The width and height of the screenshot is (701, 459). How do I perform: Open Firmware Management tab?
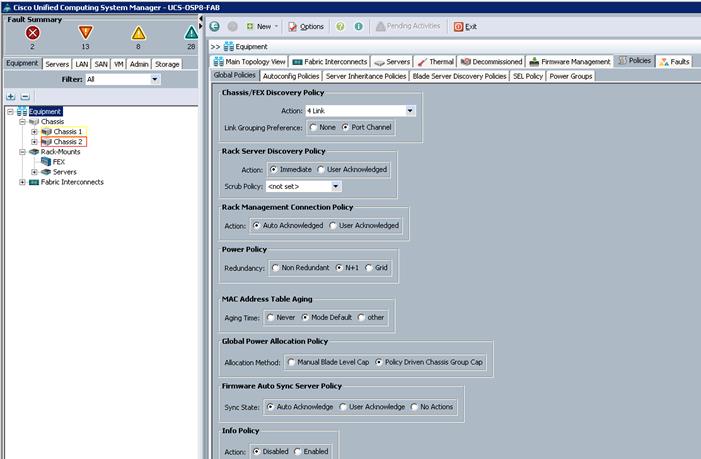click(570, 62)
